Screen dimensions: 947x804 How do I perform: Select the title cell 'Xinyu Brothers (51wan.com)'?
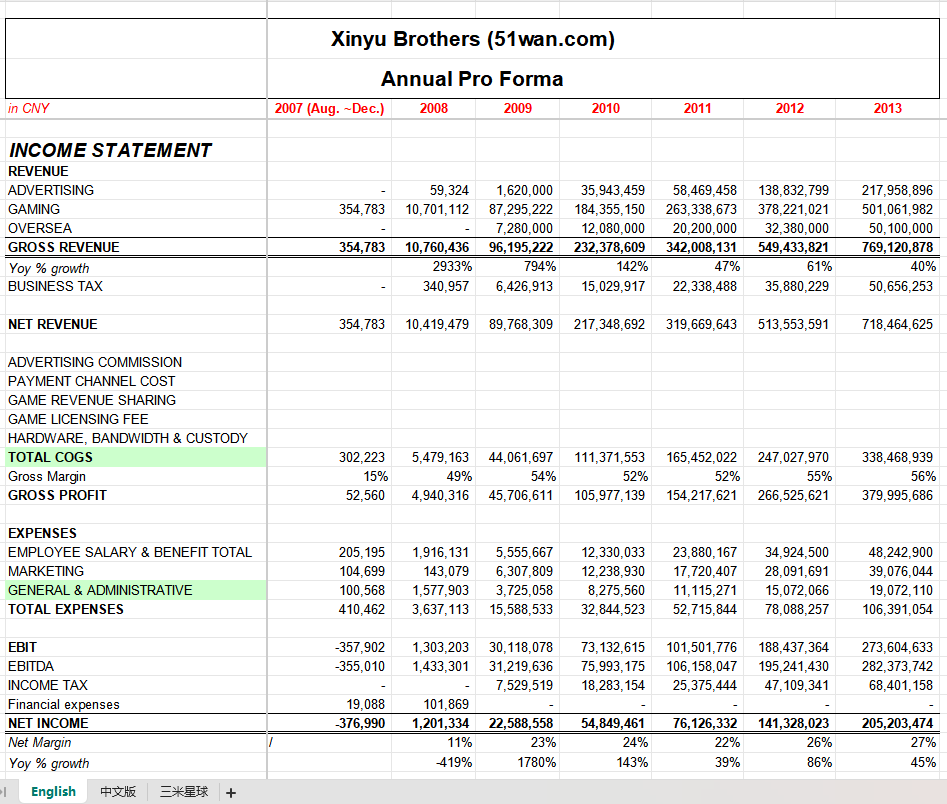(472, 39)
